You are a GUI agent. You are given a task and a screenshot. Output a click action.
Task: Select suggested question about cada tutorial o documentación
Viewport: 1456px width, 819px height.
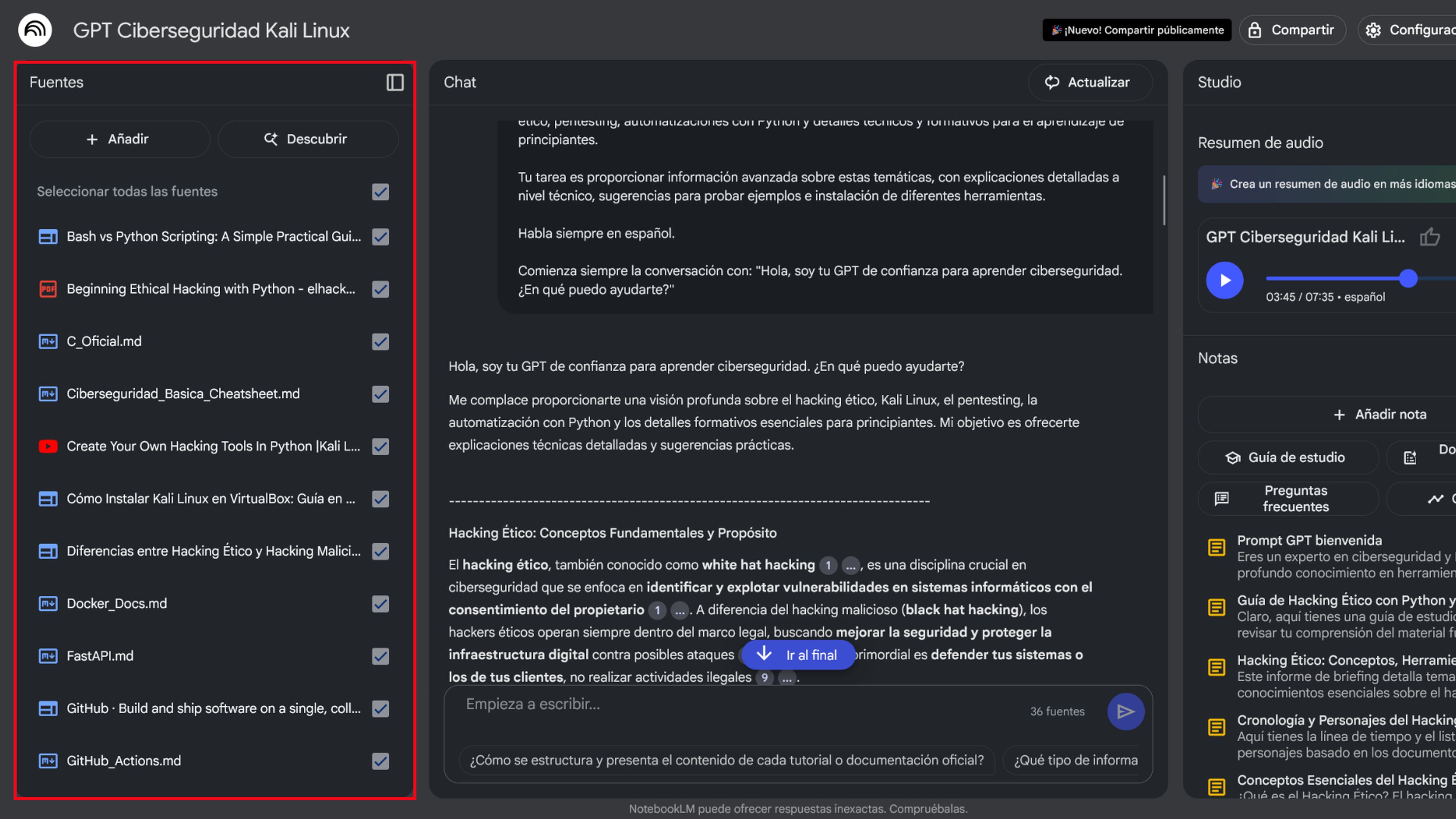coord(727,760)
